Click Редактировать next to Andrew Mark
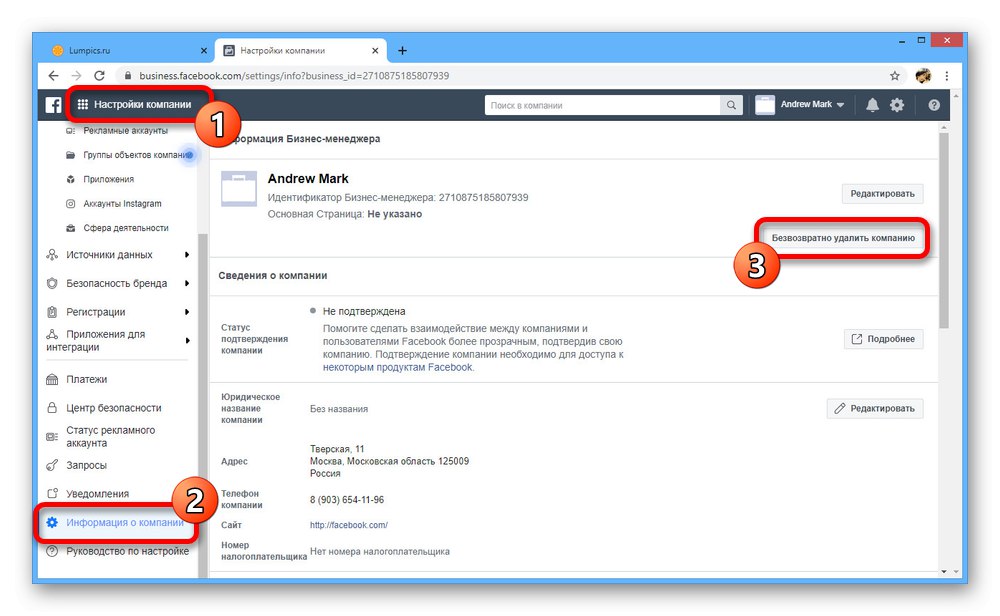This screenshot has height=616, width=1000. (x=882, y=194)
